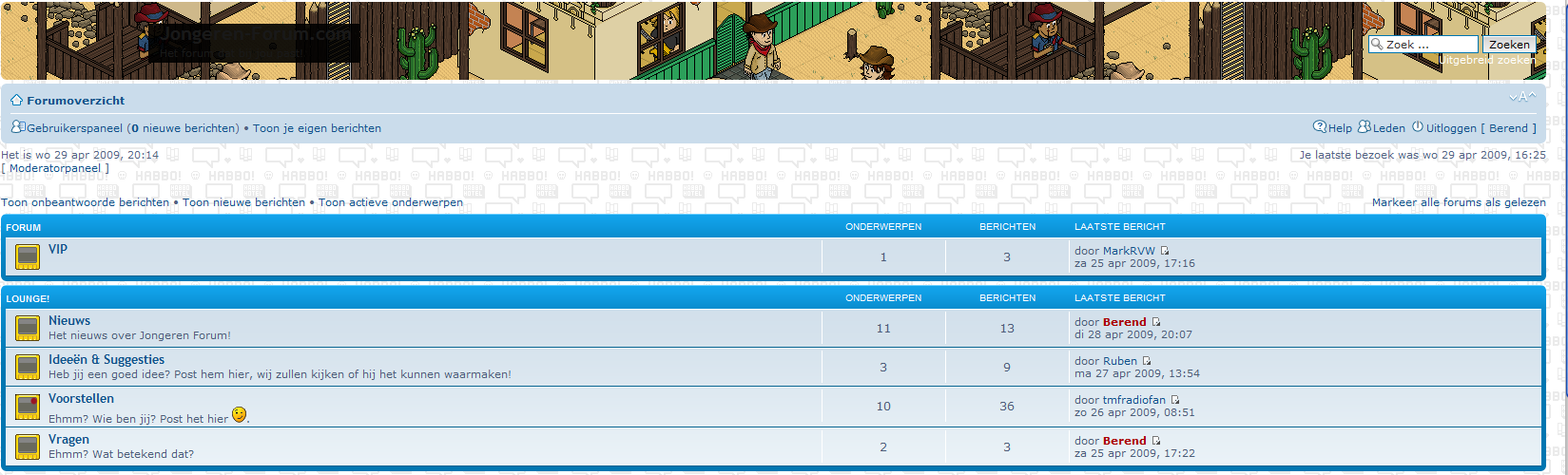Screen dimensions: 1568x475
Task: Open Ruben user profile
Action: [1120, 362]
